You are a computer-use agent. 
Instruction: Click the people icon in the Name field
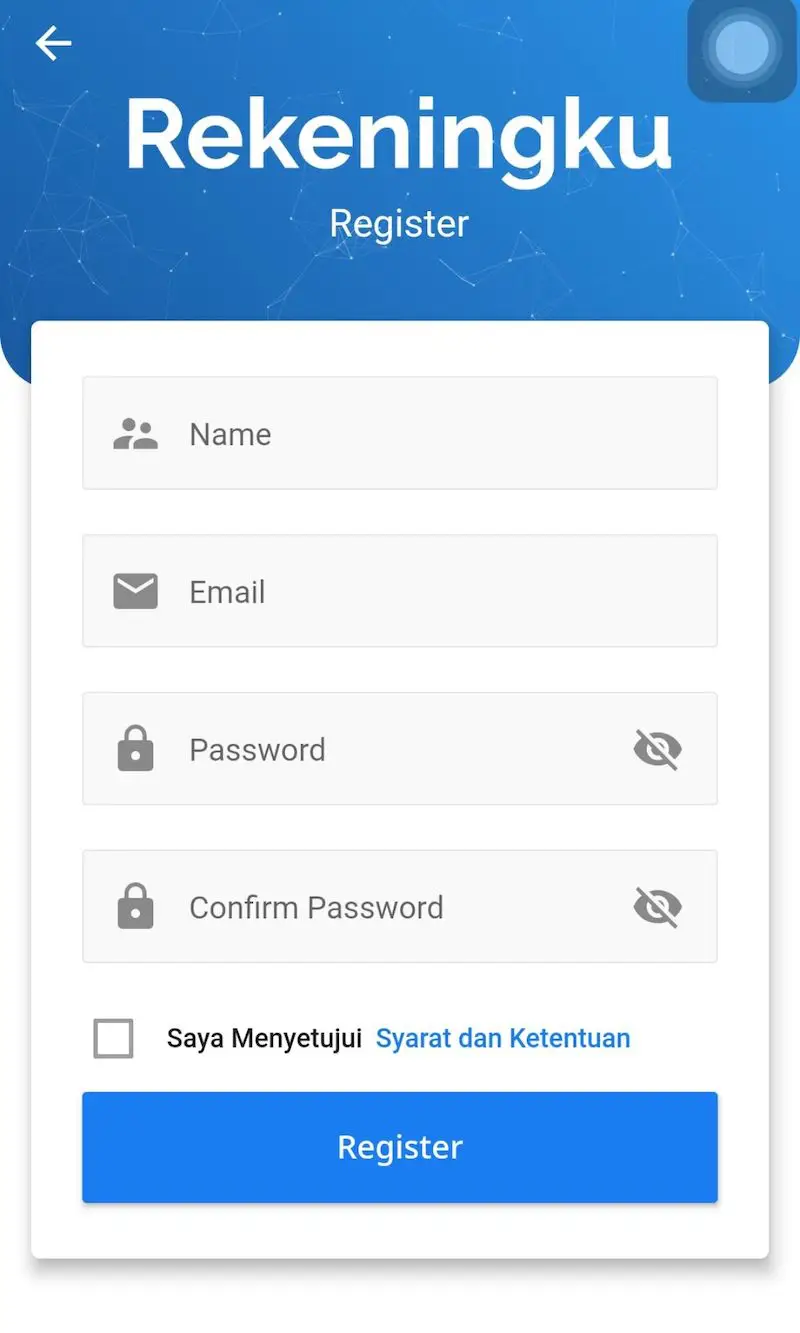click(136, 433)
